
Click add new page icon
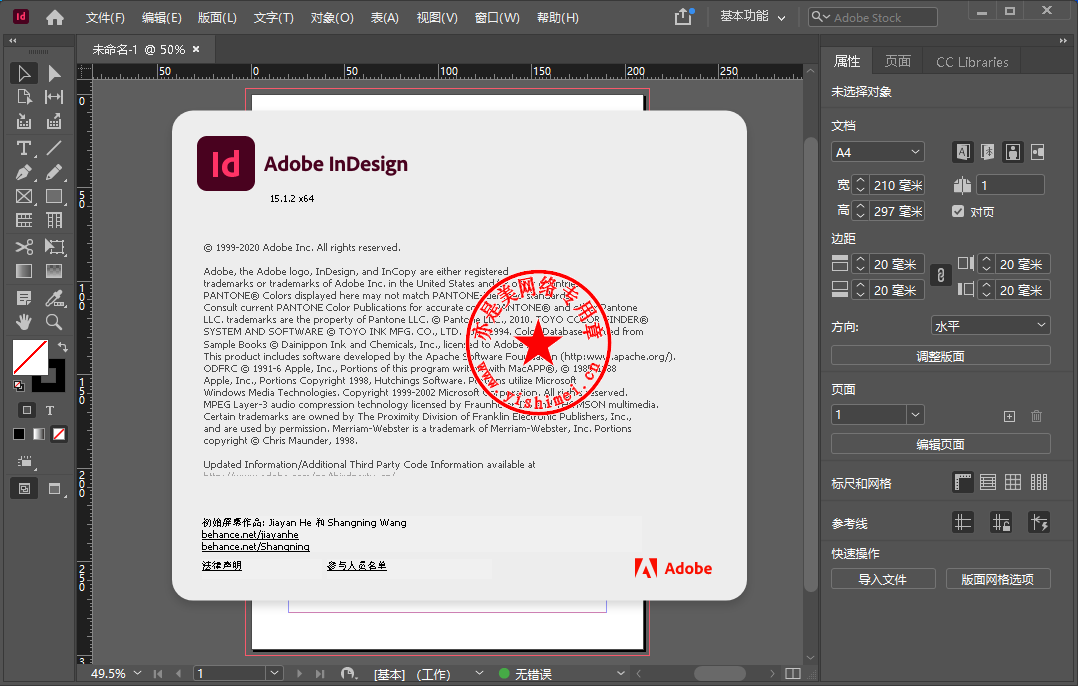(x=1009, y=416)
